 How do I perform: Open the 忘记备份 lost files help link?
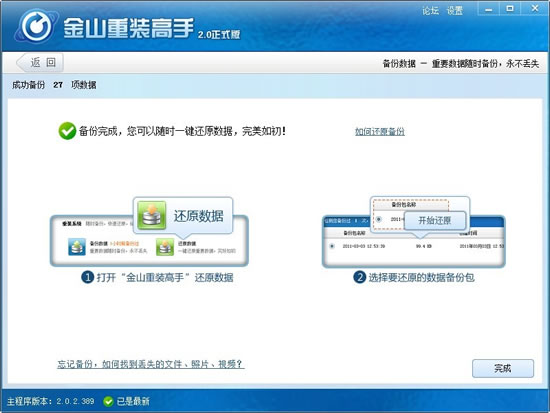pos(150,364)
